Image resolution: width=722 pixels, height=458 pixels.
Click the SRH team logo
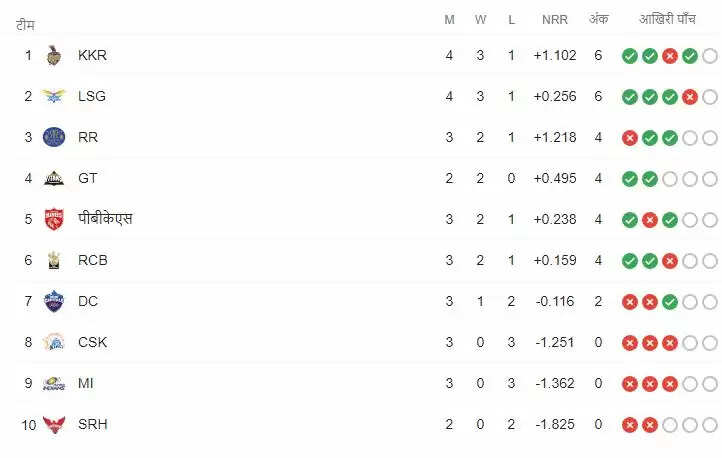point(53,424)
